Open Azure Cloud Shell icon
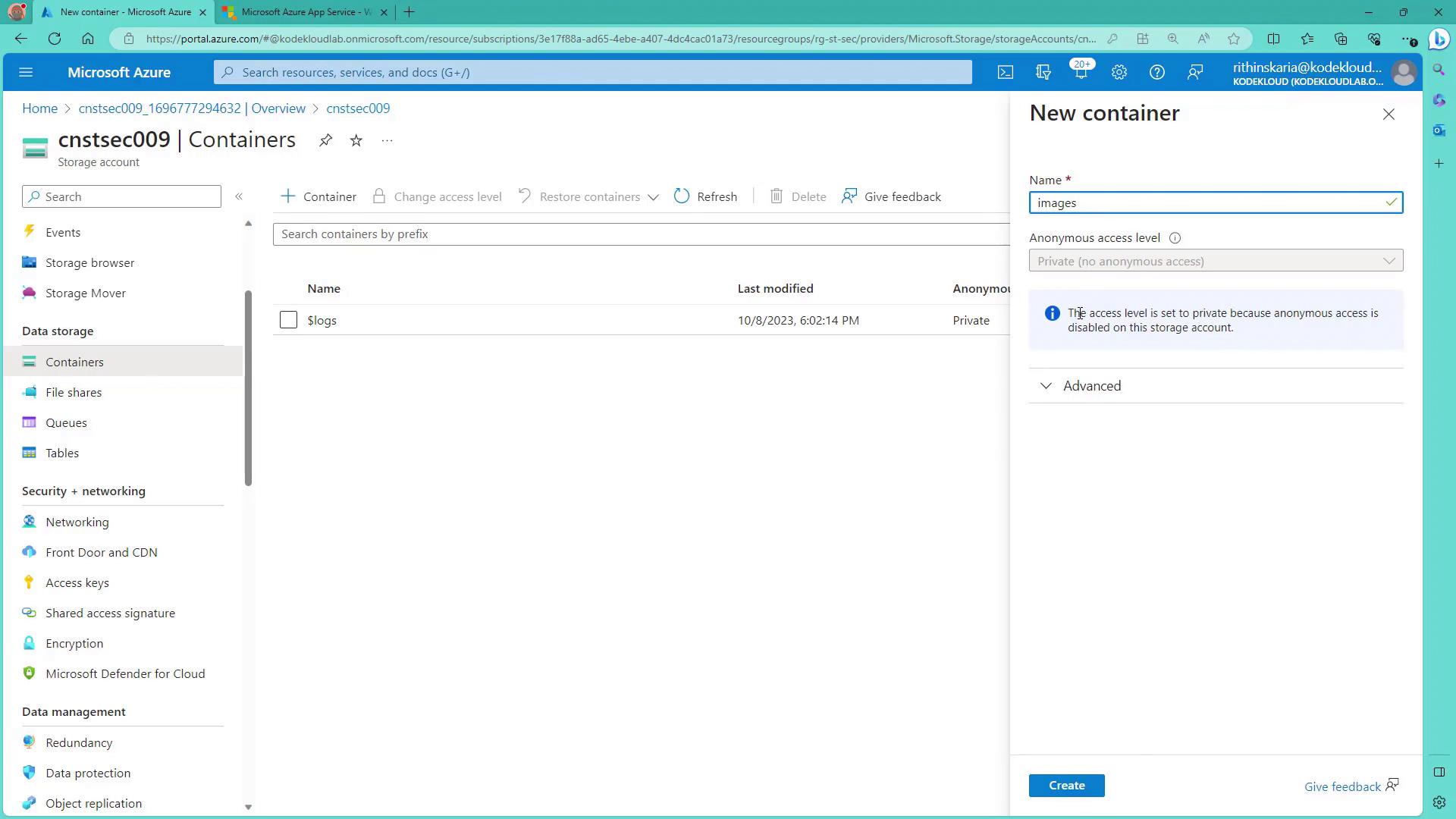This screenshot has height=819, width=1456. [1005, 72]
